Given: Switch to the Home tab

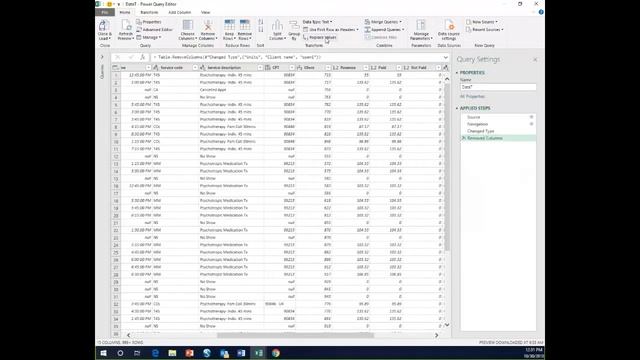Looking at the screenshot, I should 125,13.
